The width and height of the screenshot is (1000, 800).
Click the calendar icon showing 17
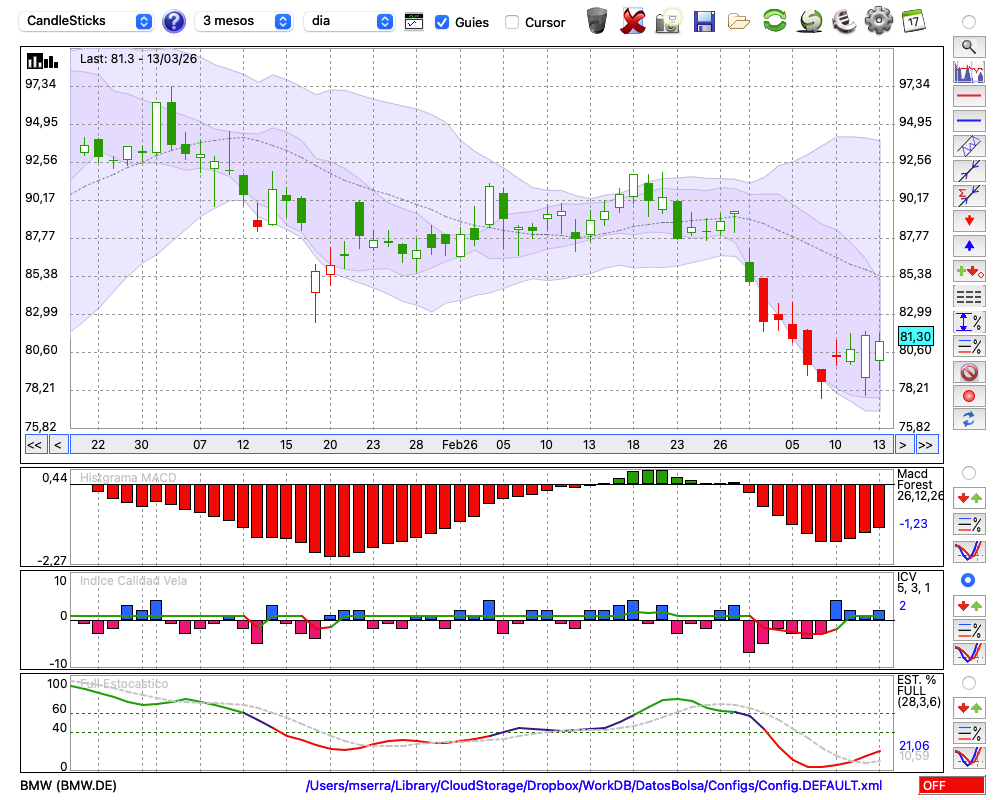[913, 20]
